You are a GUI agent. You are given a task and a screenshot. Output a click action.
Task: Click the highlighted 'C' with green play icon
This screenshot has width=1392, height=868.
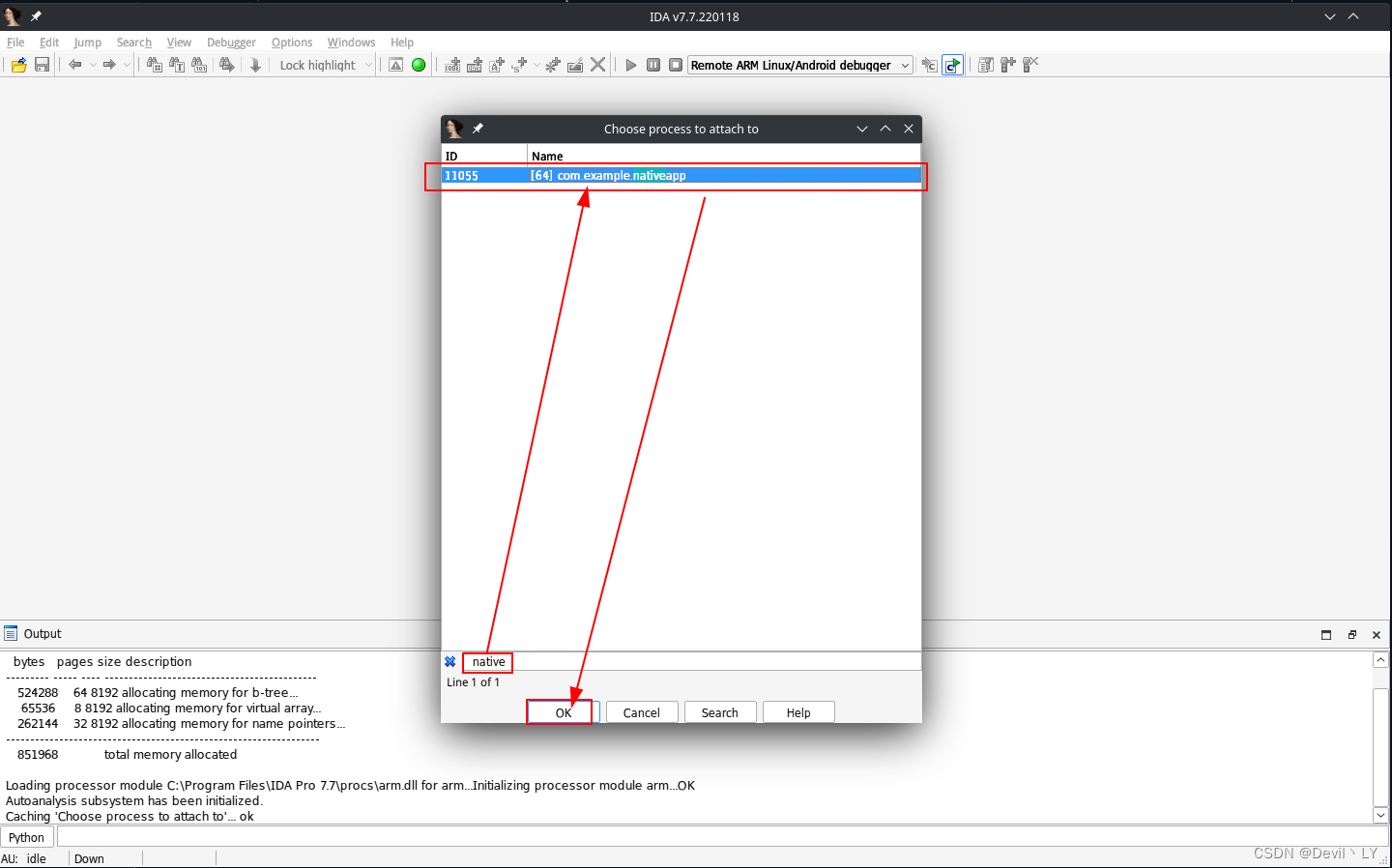click(x=953, y=65)
